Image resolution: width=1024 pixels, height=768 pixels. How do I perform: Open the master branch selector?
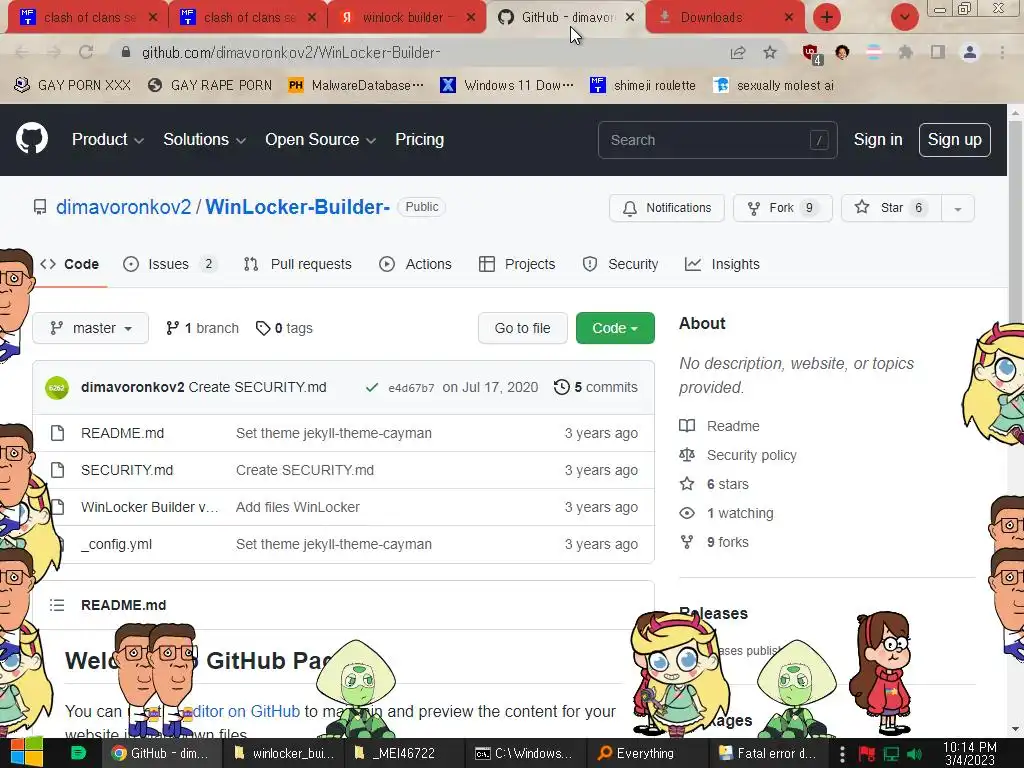91,328
